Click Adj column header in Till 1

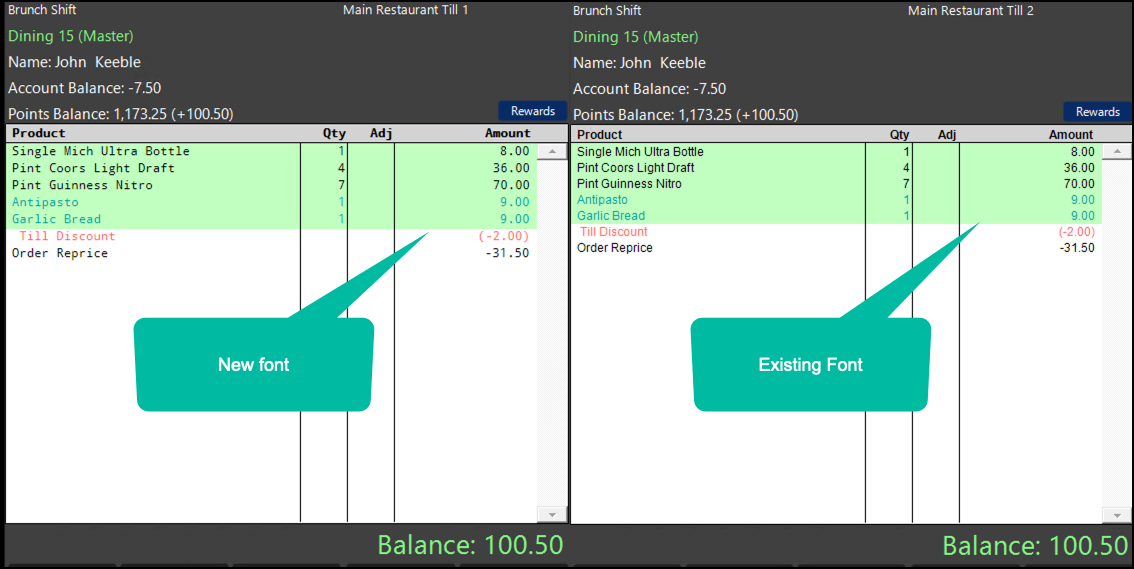[x=381, y=133]
